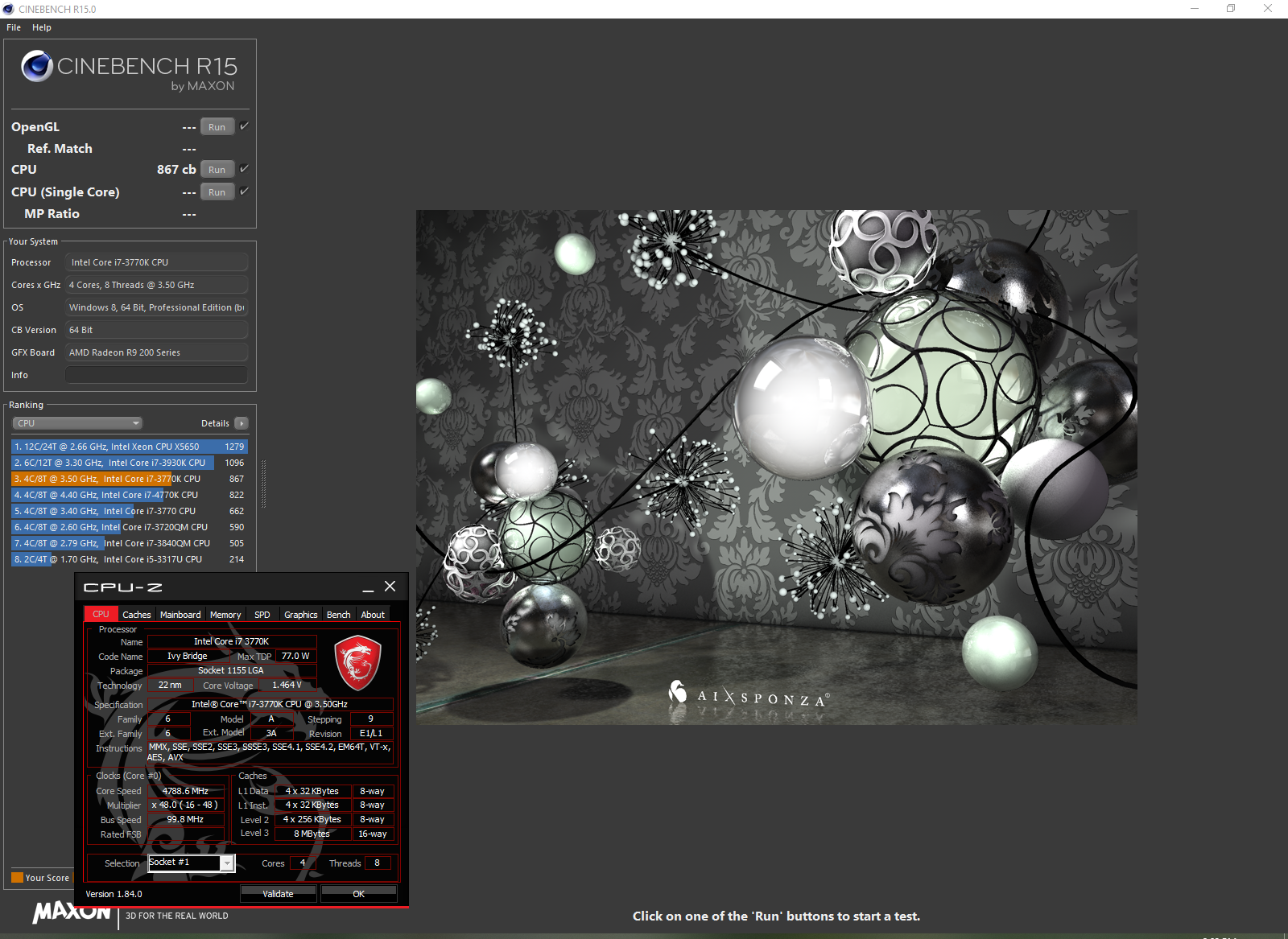Select ranking row 7 Intel Core i7-3840QM
Screen dimensions: 1288x939
[x=130, y=543]
